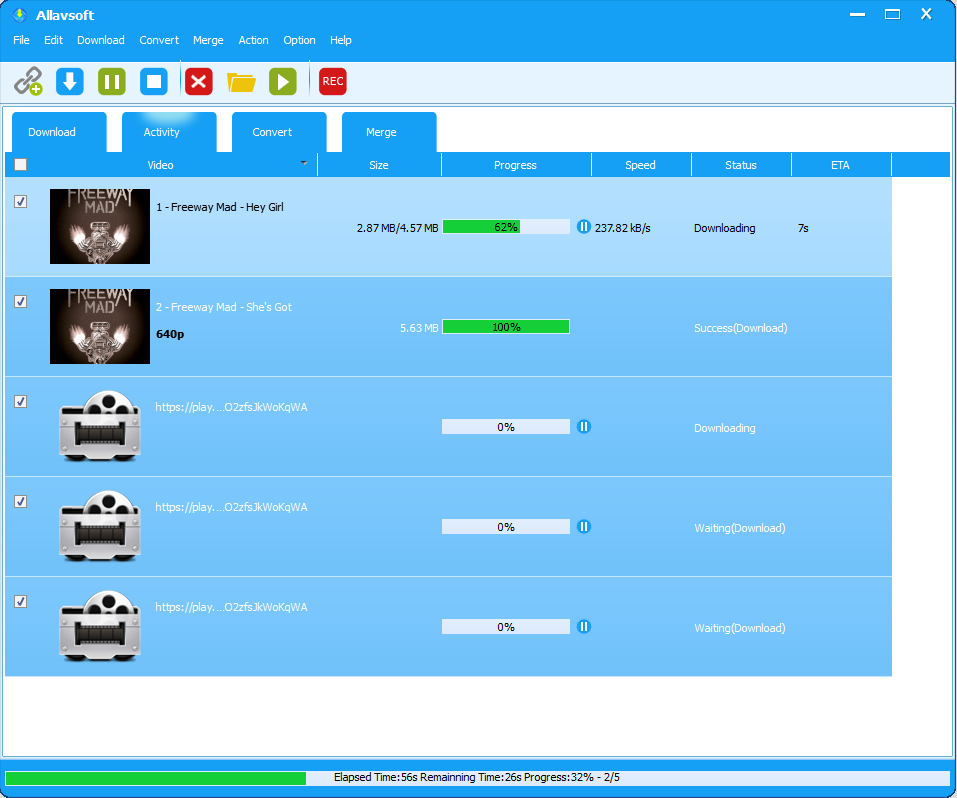Viewport: 957px width, 798px height.
Task: Sort by the Size column header
Action: 379,165
